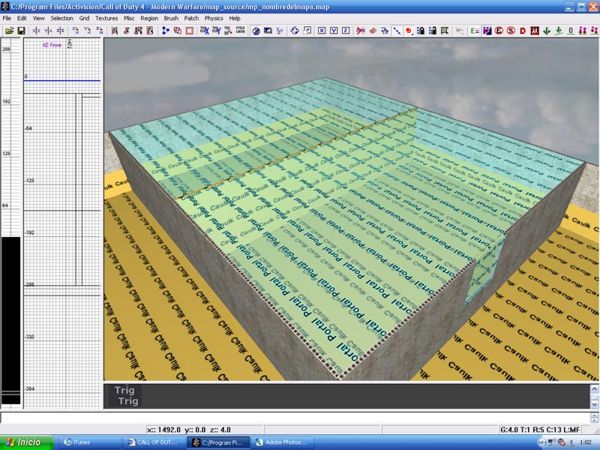Switch to Adobe Photos... taskbar window

coord(285,442)
